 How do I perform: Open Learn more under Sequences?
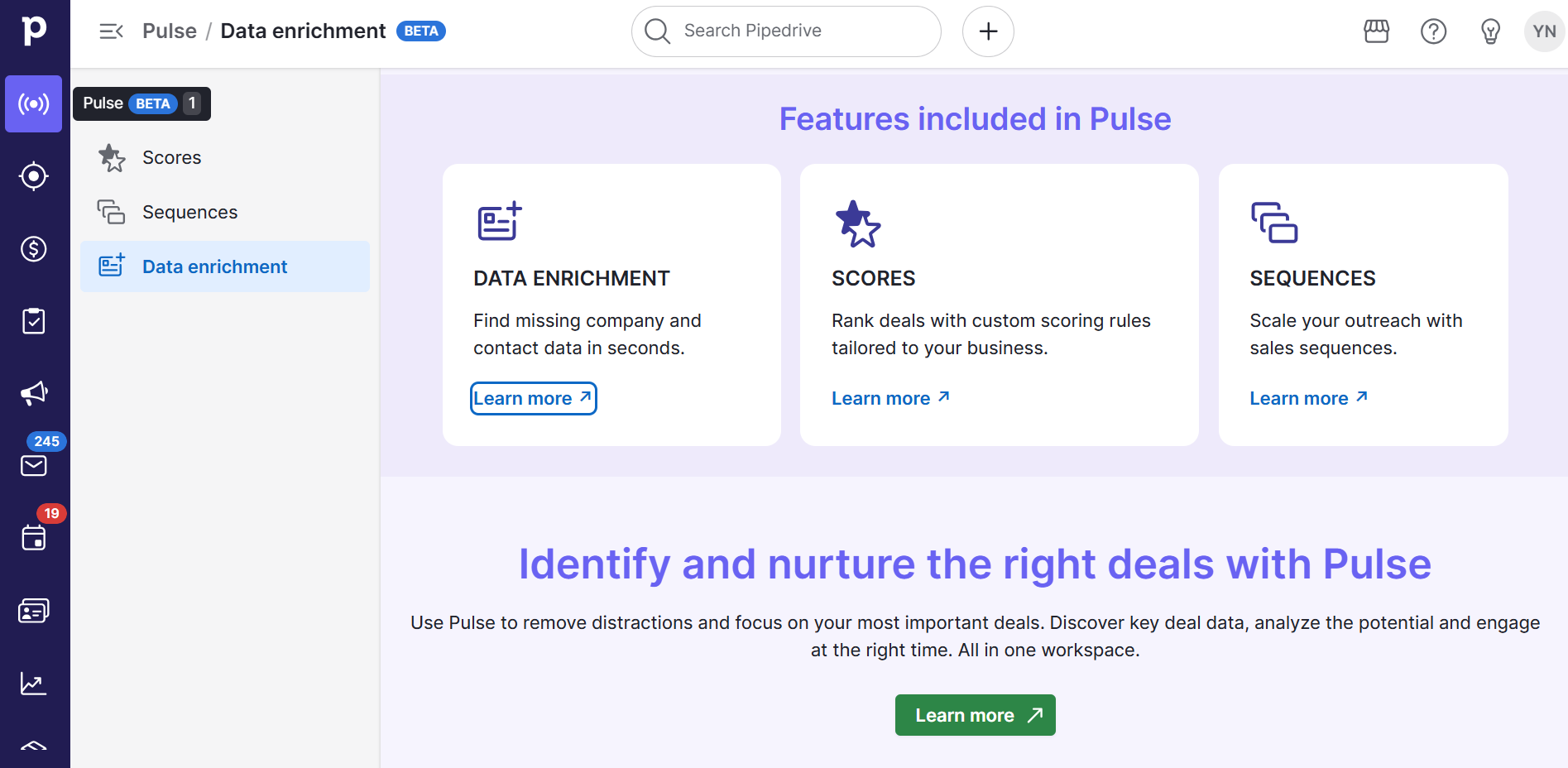1308,398
